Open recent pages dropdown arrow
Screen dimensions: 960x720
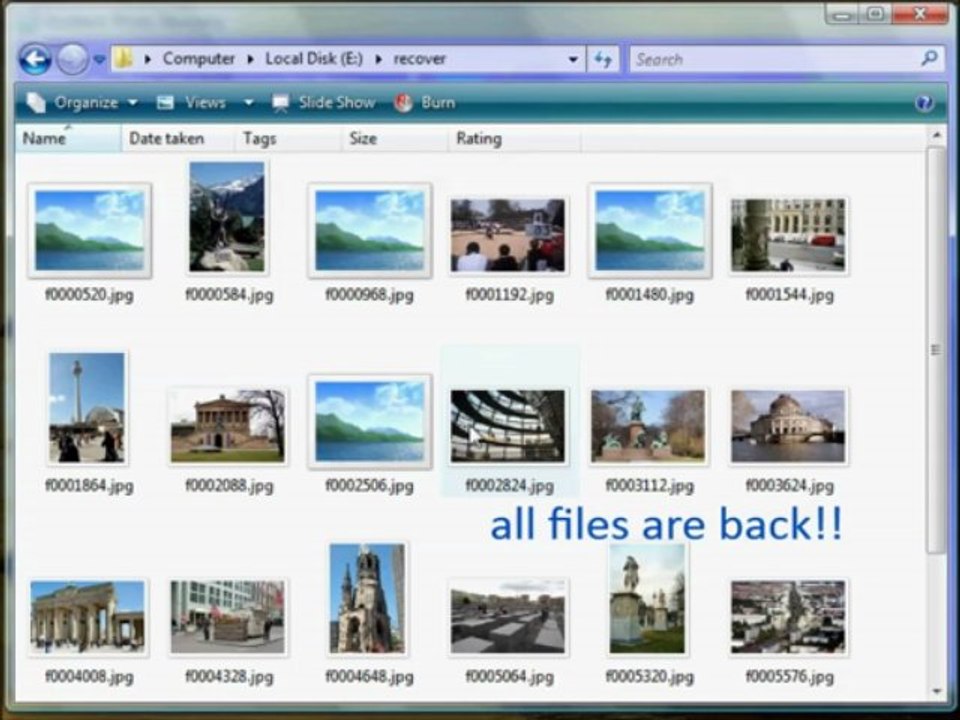[99, 60]
